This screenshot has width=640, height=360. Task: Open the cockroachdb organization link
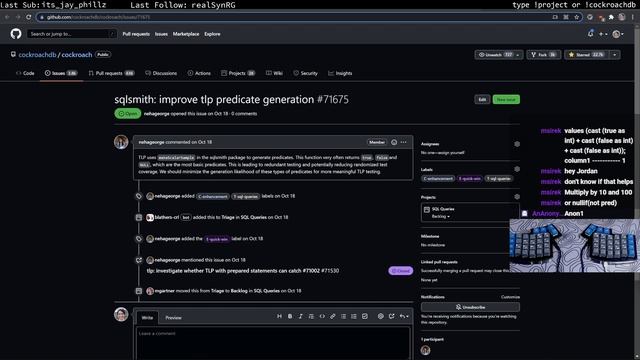[37, 55]
